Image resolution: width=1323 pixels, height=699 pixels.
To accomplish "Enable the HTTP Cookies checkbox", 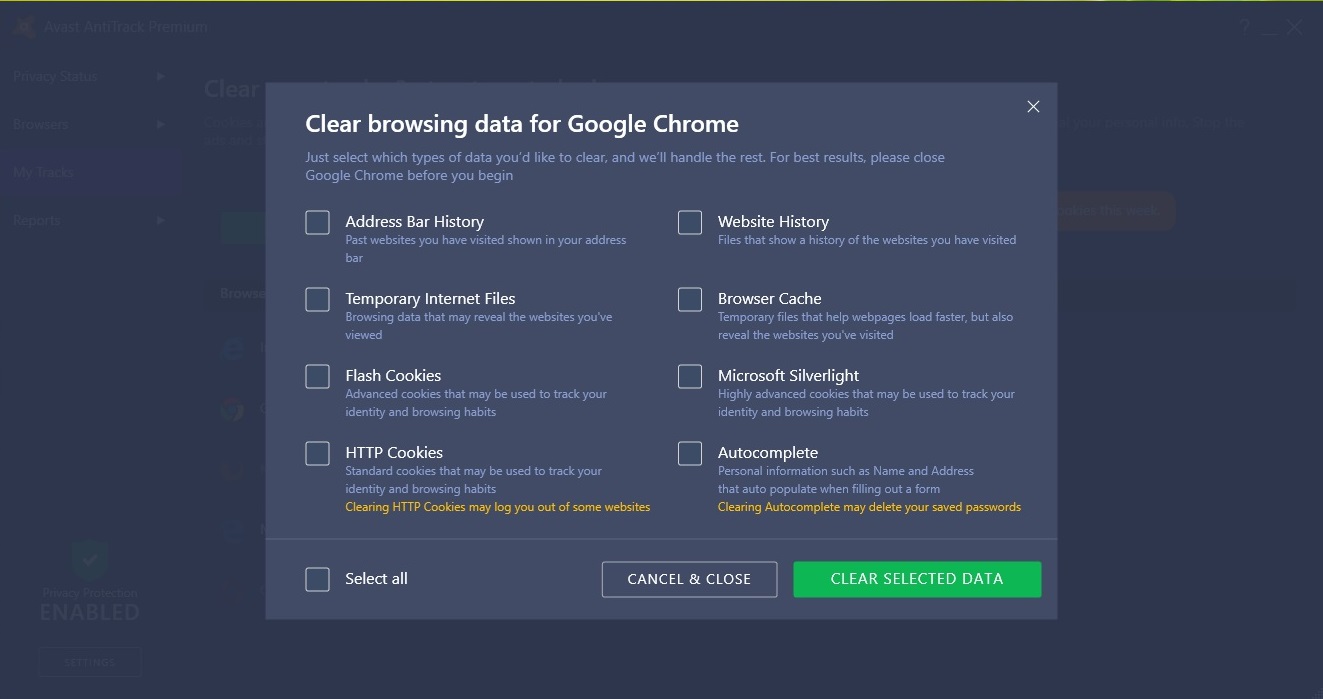I will (x=317, y=453).
